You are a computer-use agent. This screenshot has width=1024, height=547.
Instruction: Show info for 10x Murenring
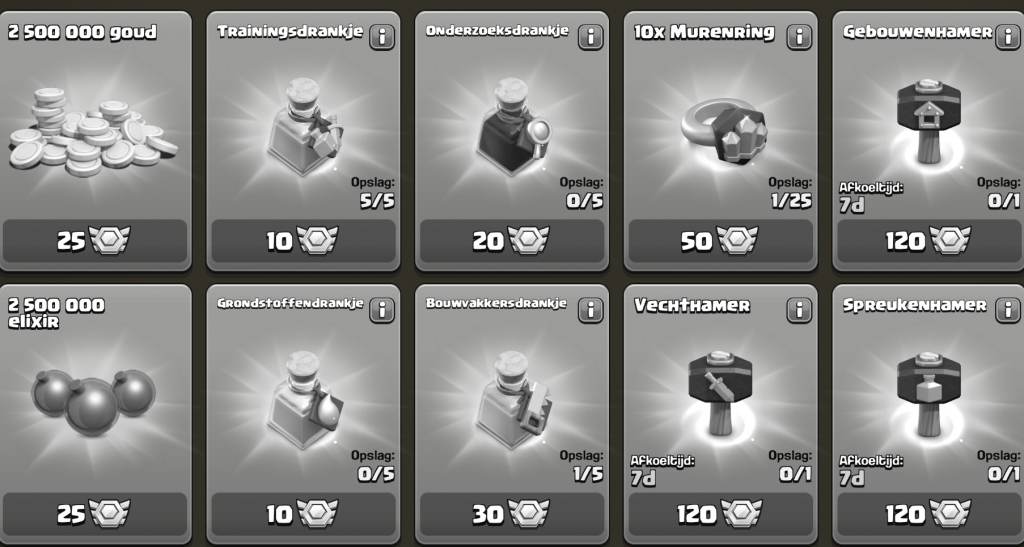point(799,37)
